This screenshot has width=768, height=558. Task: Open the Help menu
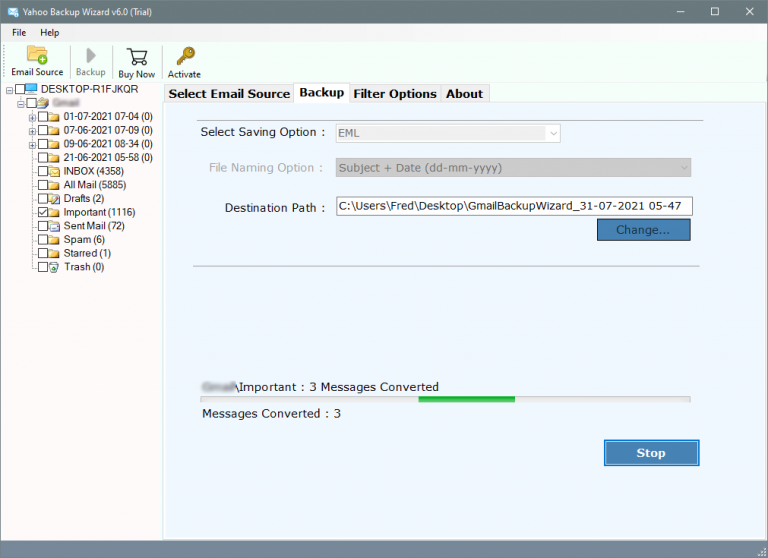(49, 33)
